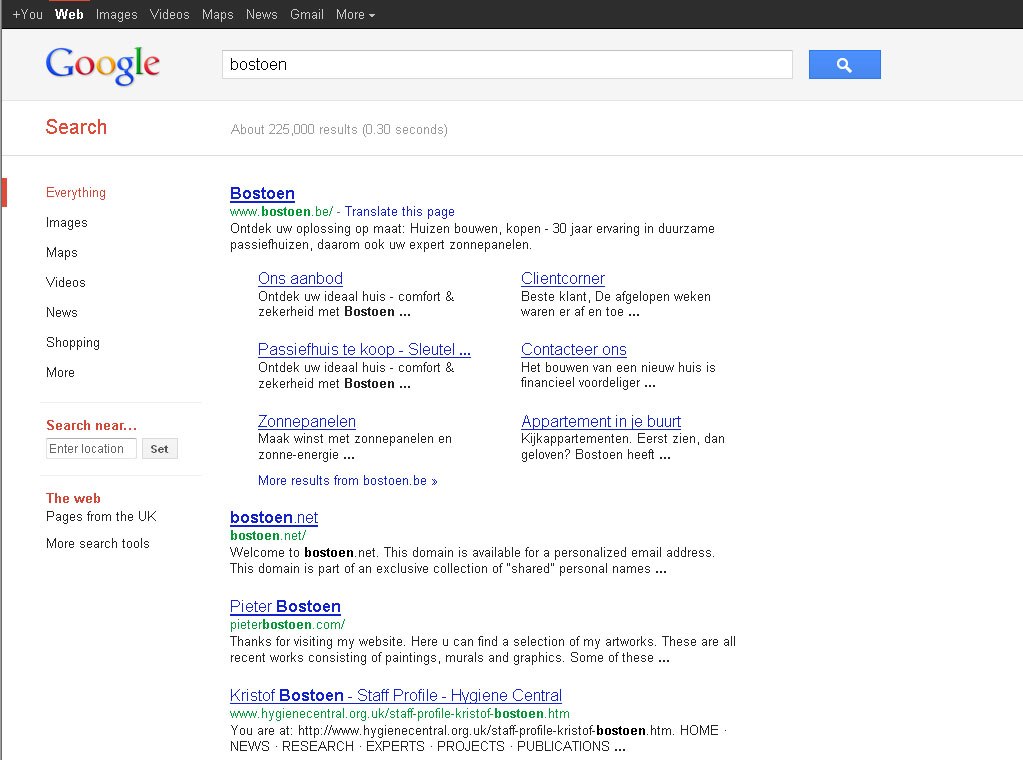
Task: Click the Enter location field
Action: tap(91, 449)
